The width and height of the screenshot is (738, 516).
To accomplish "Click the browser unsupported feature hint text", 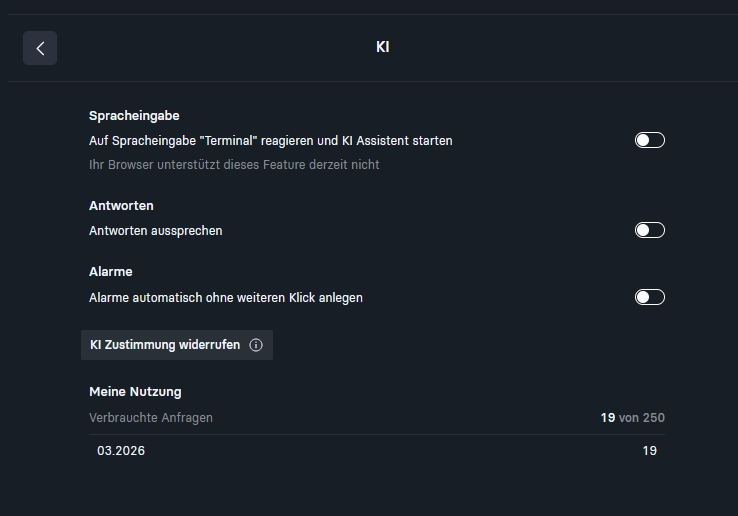I will coord(234,165).
